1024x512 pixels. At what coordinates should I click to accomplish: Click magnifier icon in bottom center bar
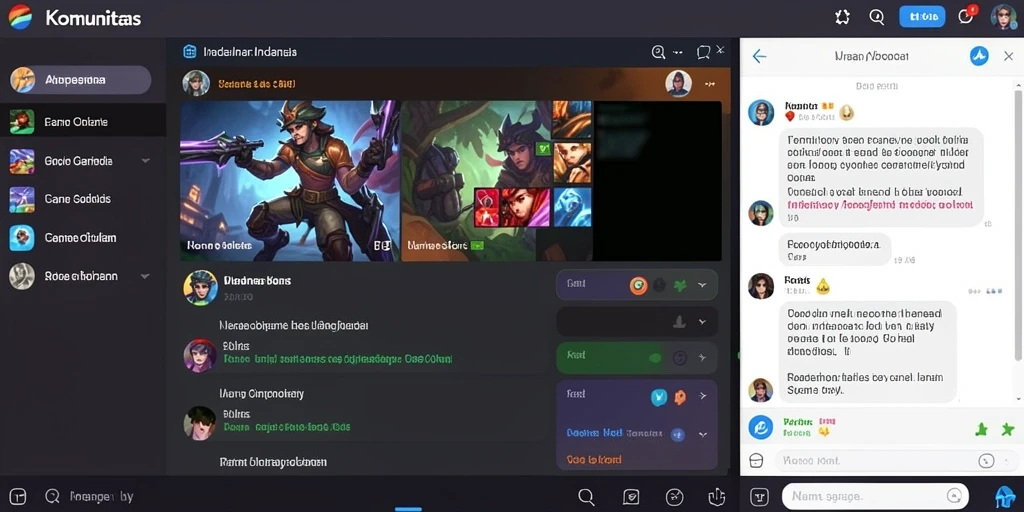tap(586, 497)
